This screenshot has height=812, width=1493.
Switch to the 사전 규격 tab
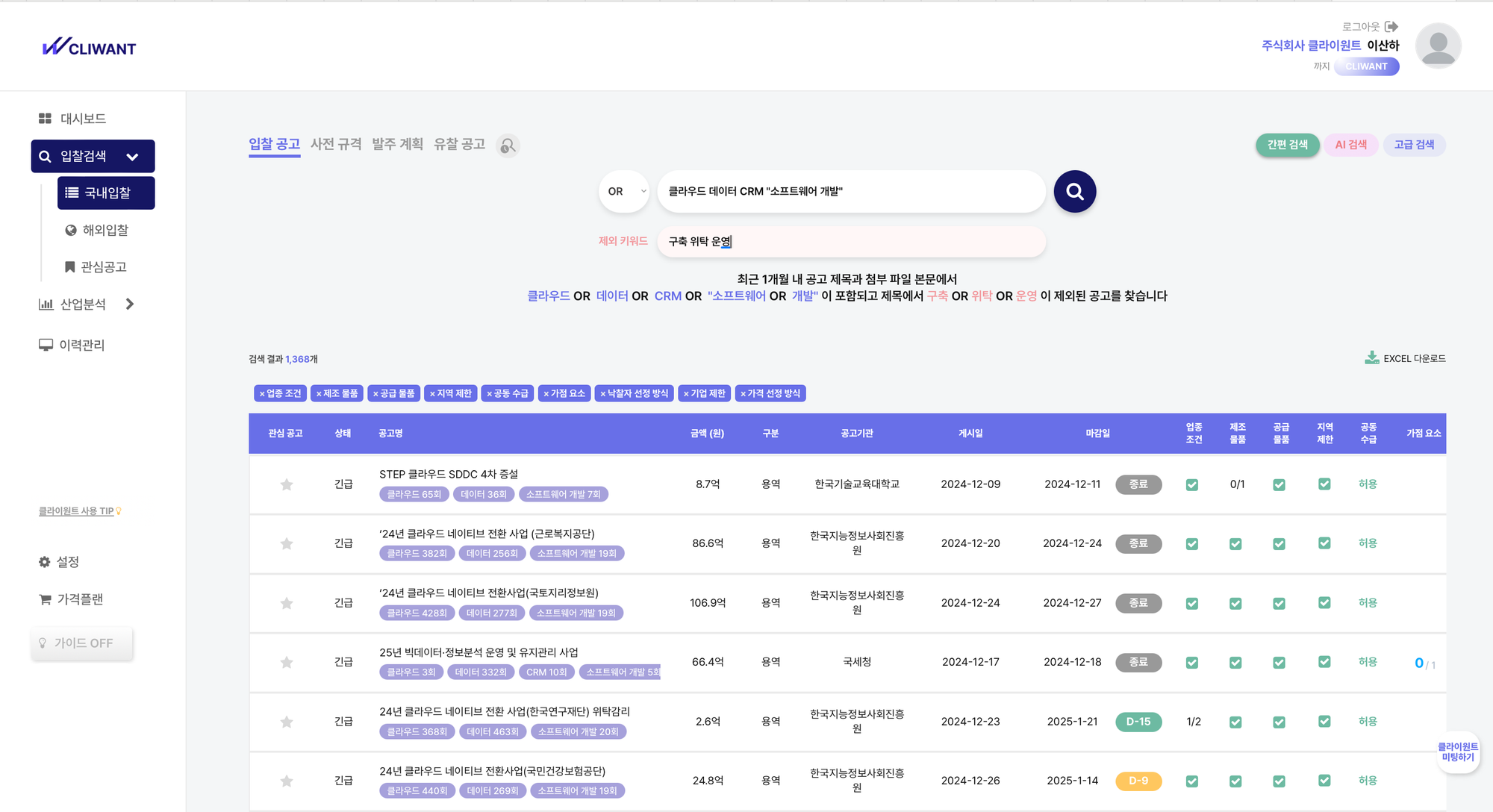coord(336,144)
